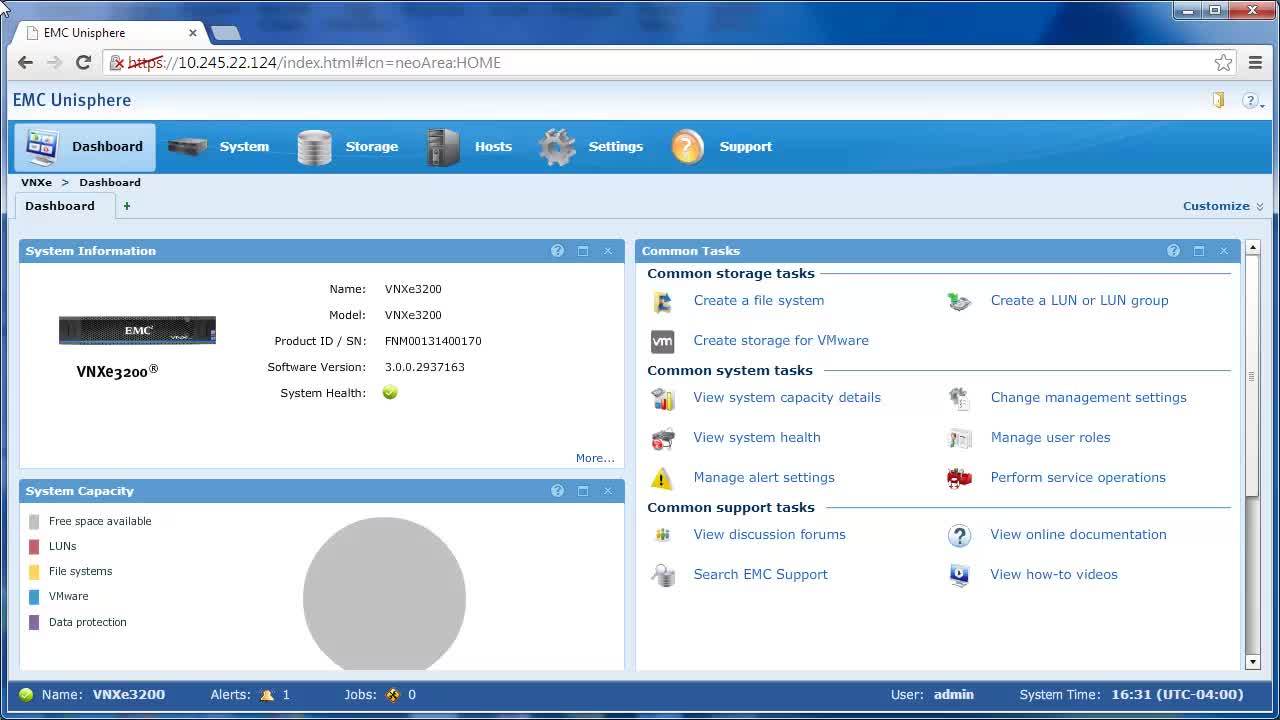Click the Alerts bell icon in status bar
Screen dimensions: 1280x720
click(x=267, y=695)
